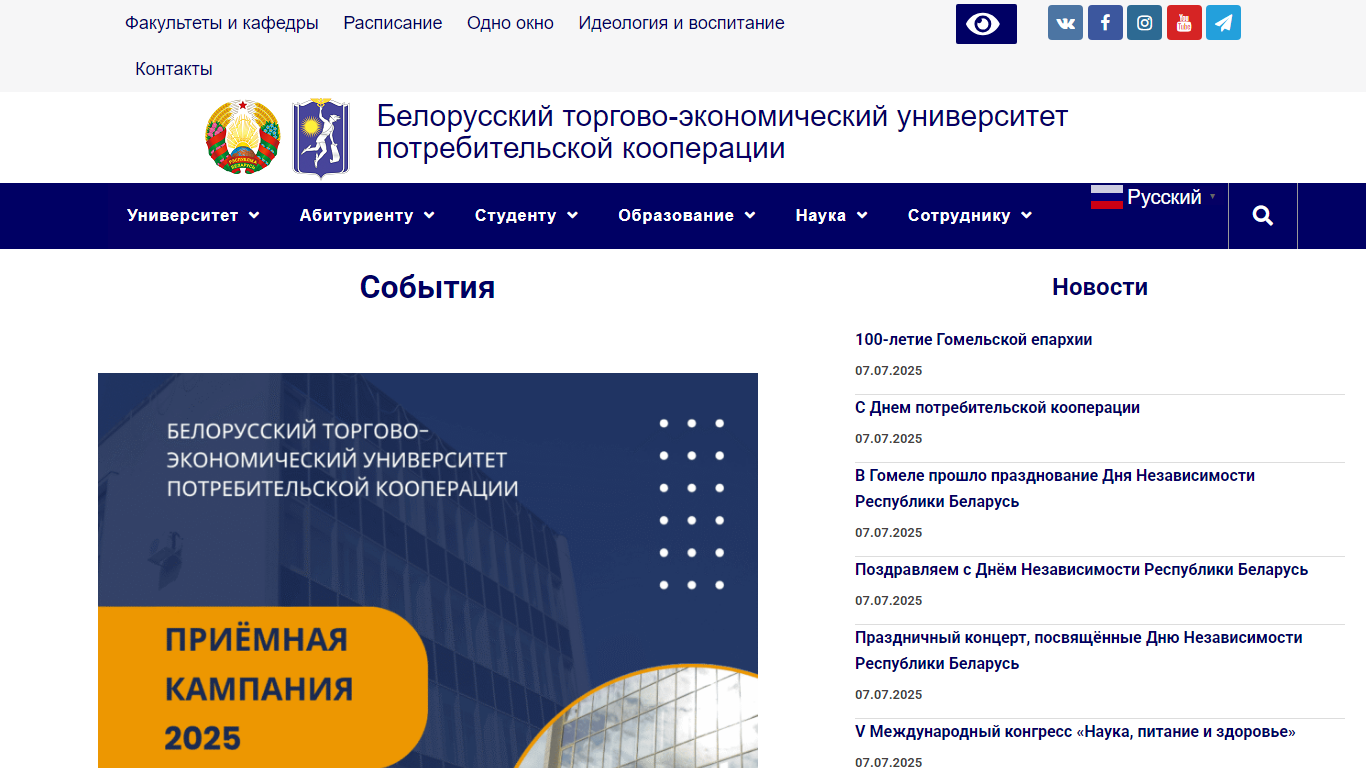
Task: Expand the Сотруднику menu
Action: pos(969,216)
